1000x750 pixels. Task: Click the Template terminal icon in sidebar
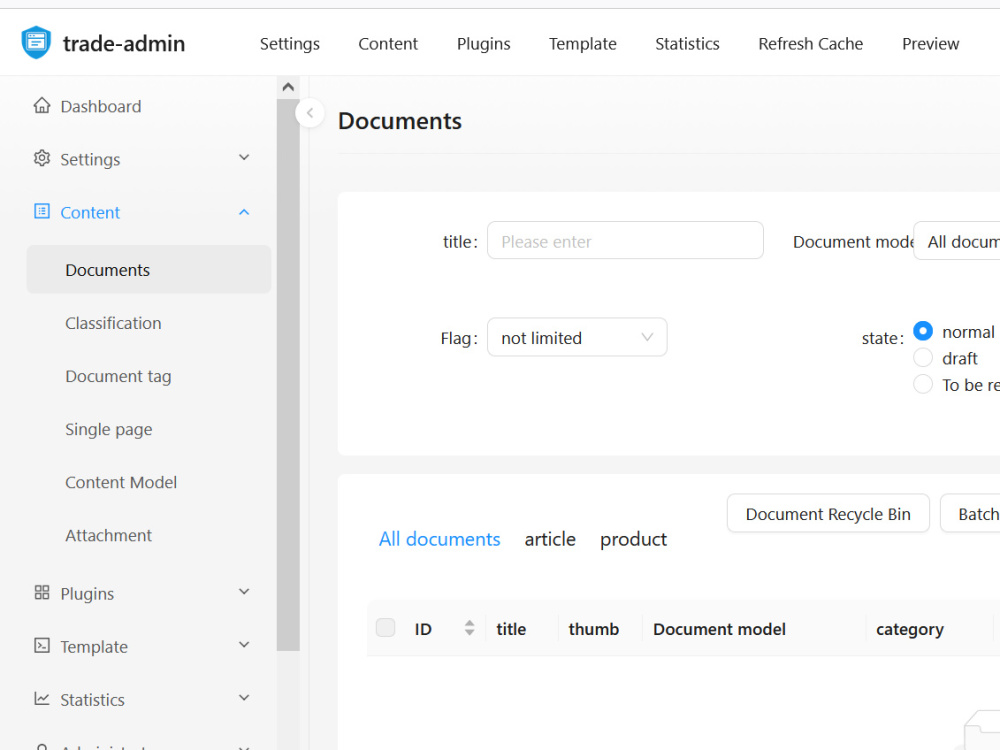41,645
